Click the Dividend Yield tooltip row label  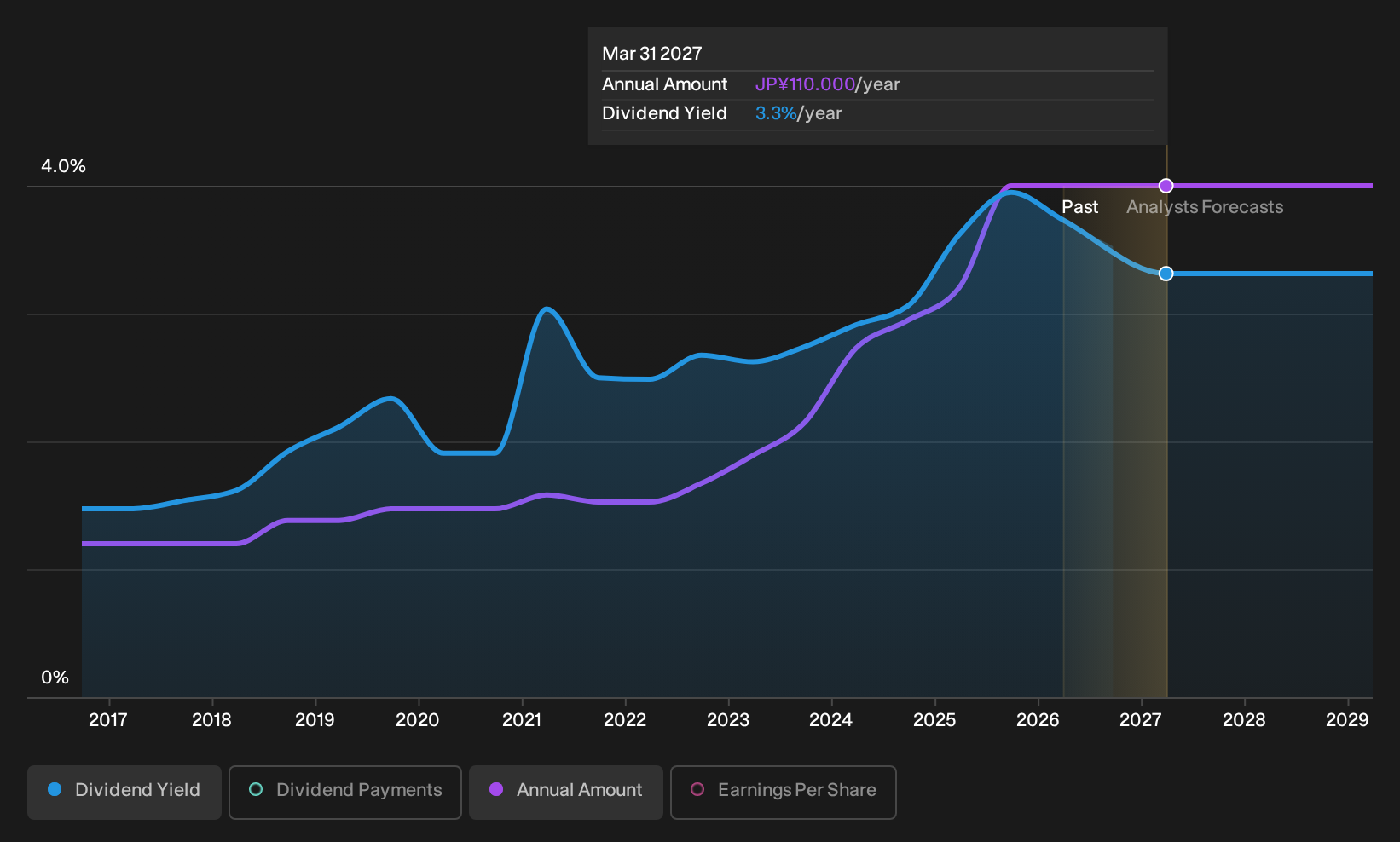[664, 113]
